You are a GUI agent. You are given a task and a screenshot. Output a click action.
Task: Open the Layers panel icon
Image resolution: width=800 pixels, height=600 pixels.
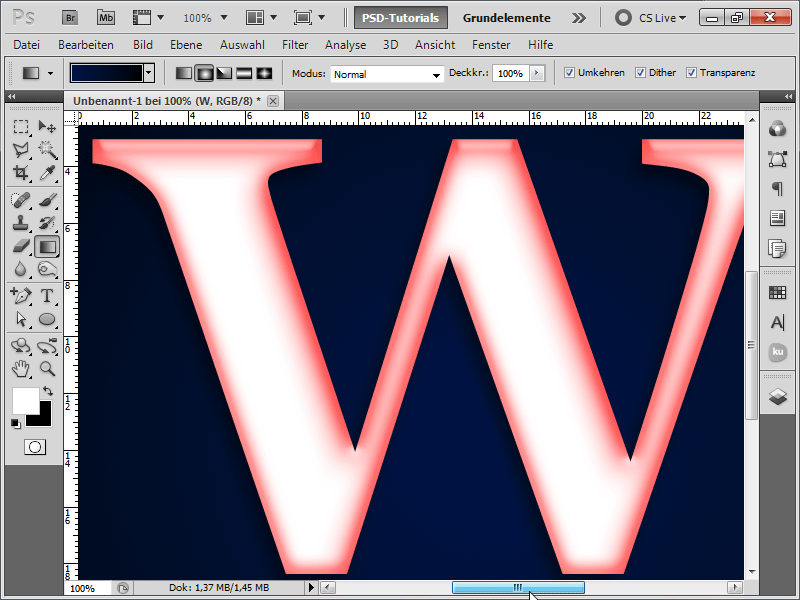click(x=777, y=396)
